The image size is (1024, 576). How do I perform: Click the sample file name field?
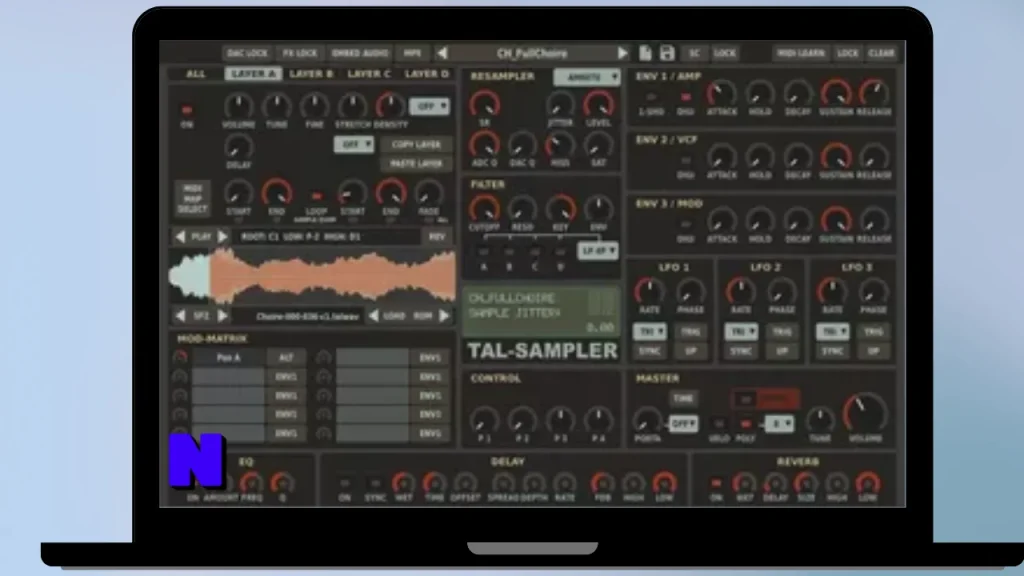(x=299, y=316)
